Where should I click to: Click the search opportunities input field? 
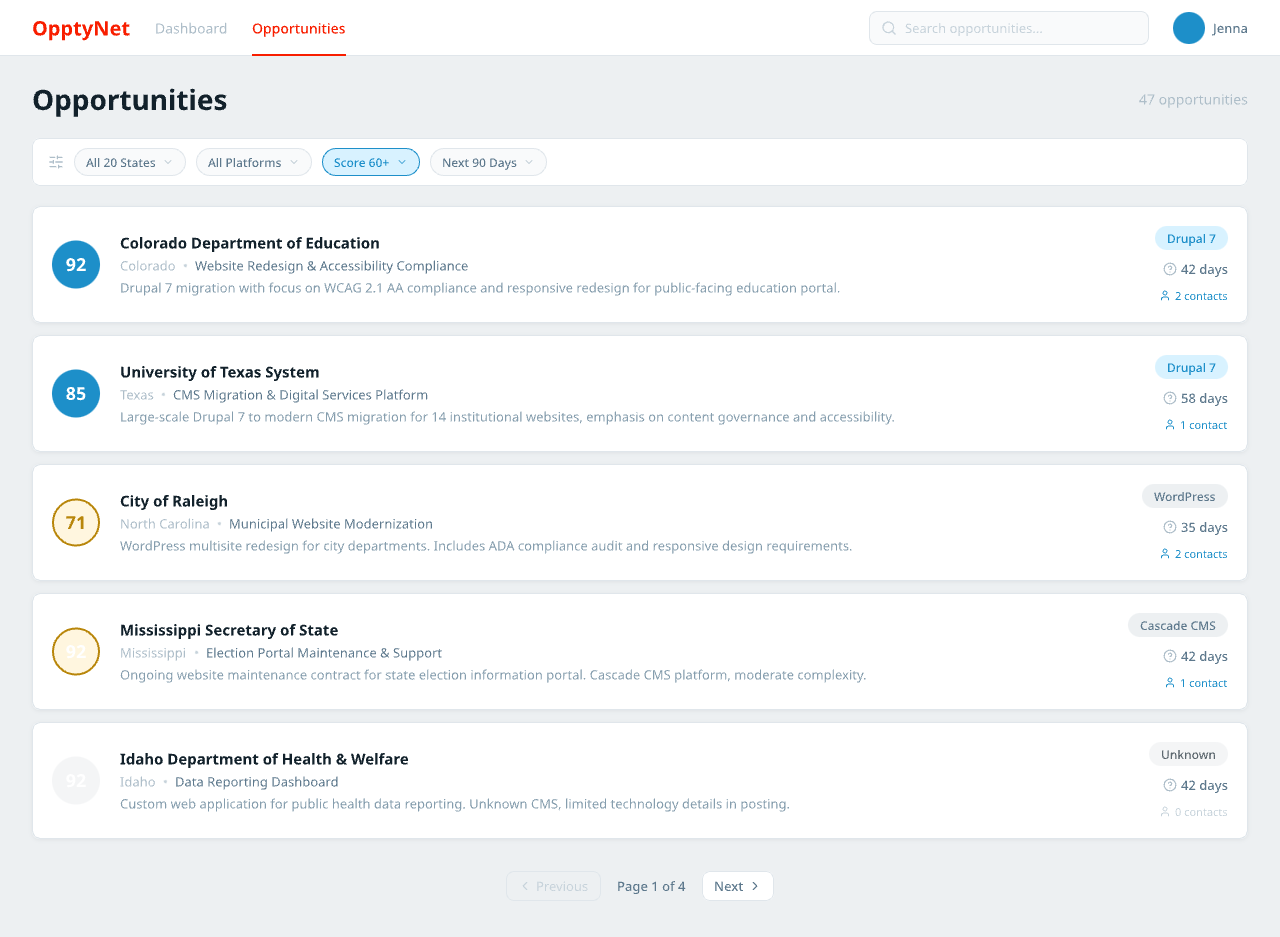tap(1008, 28)
